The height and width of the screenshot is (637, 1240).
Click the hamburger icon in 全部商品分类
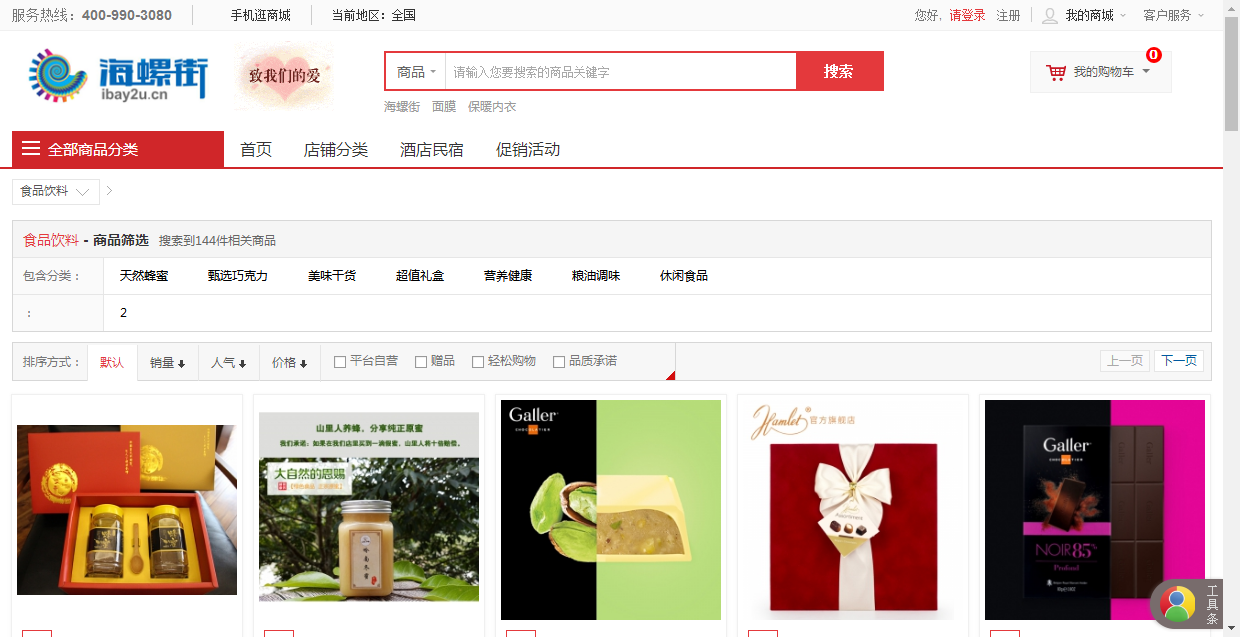(31, 149)
